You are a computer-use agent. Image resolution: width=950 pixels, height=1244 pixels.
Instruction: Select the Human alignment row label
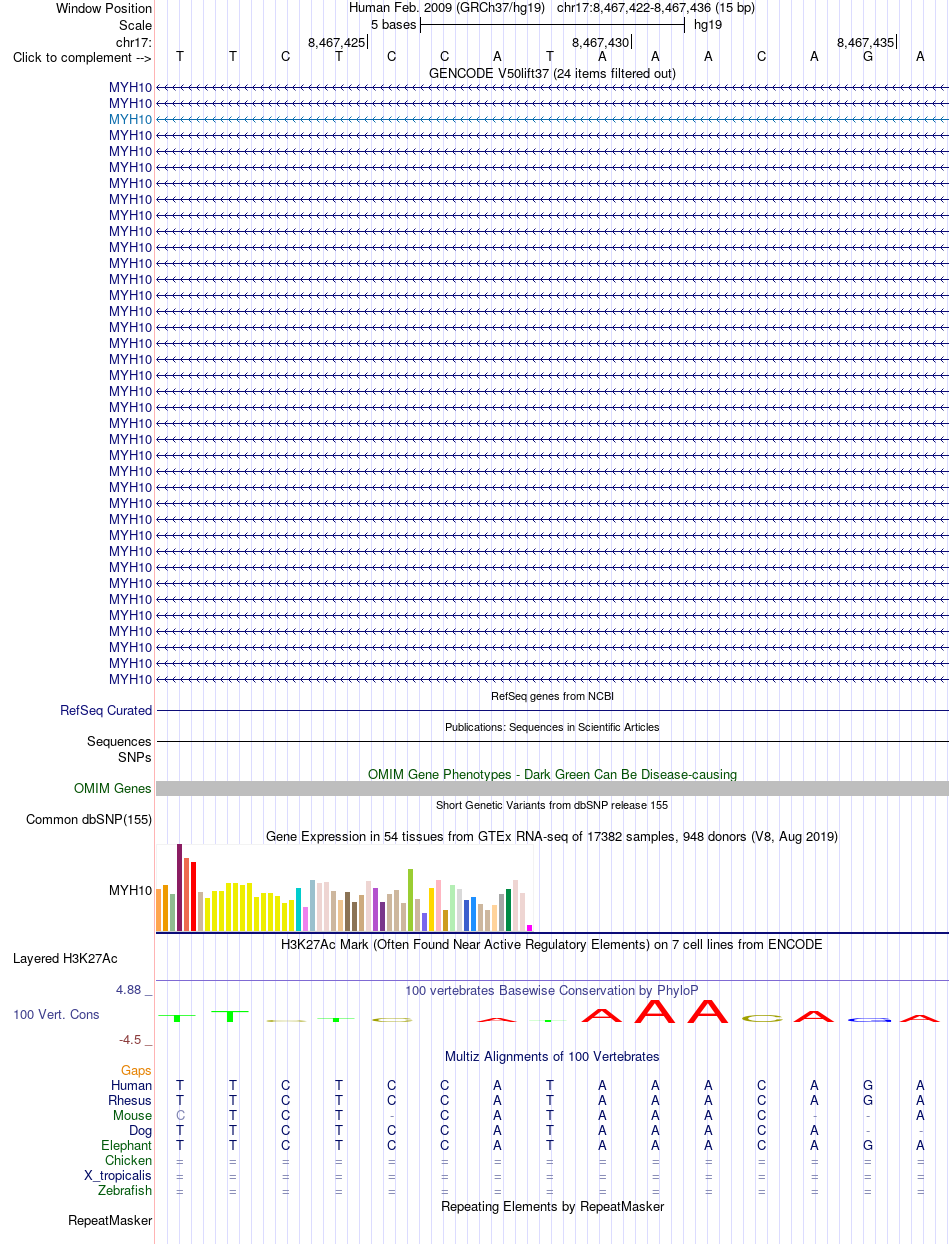[x=132, y=1086]
